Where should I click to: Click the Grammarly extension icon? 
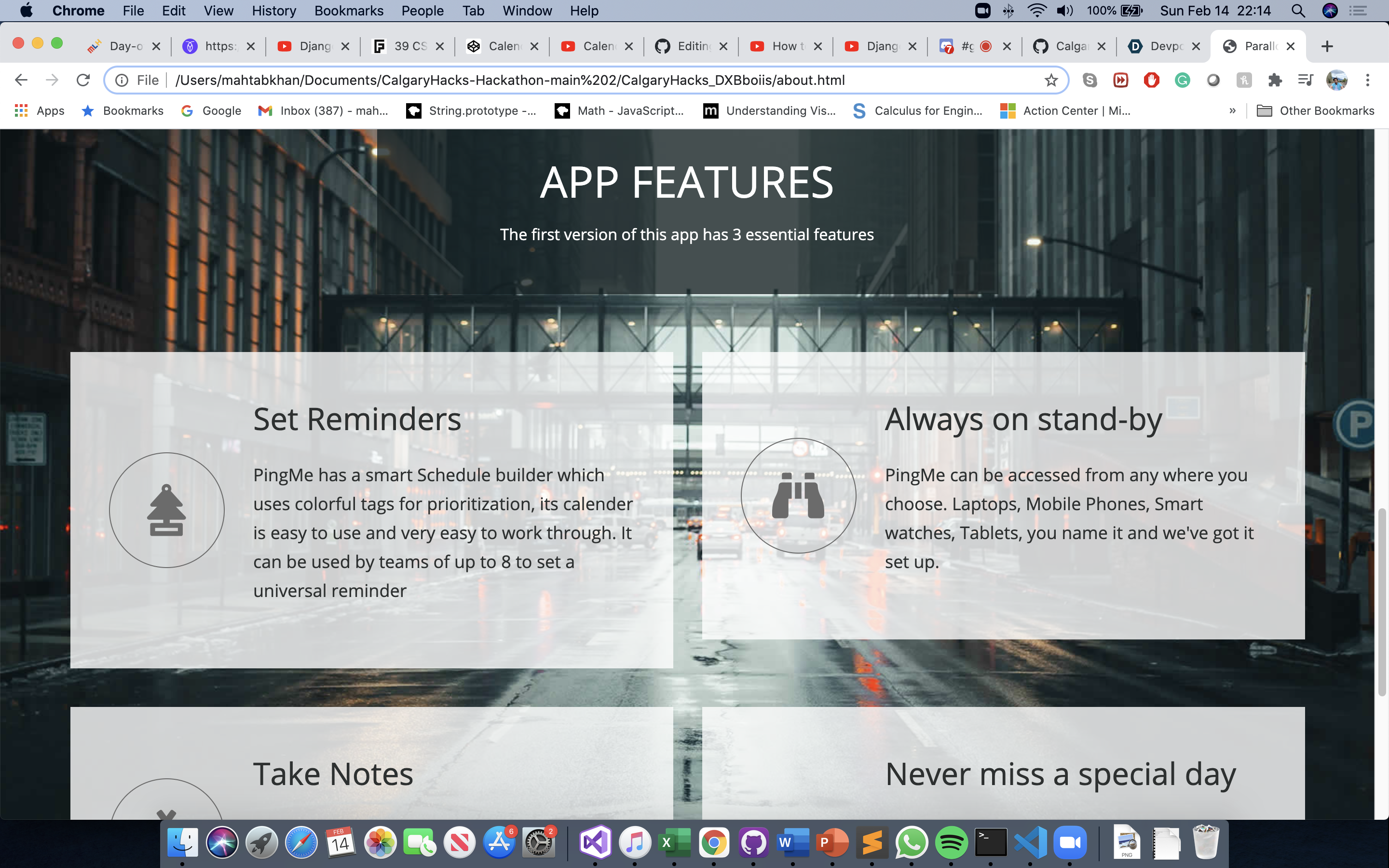pos(1183,81)
